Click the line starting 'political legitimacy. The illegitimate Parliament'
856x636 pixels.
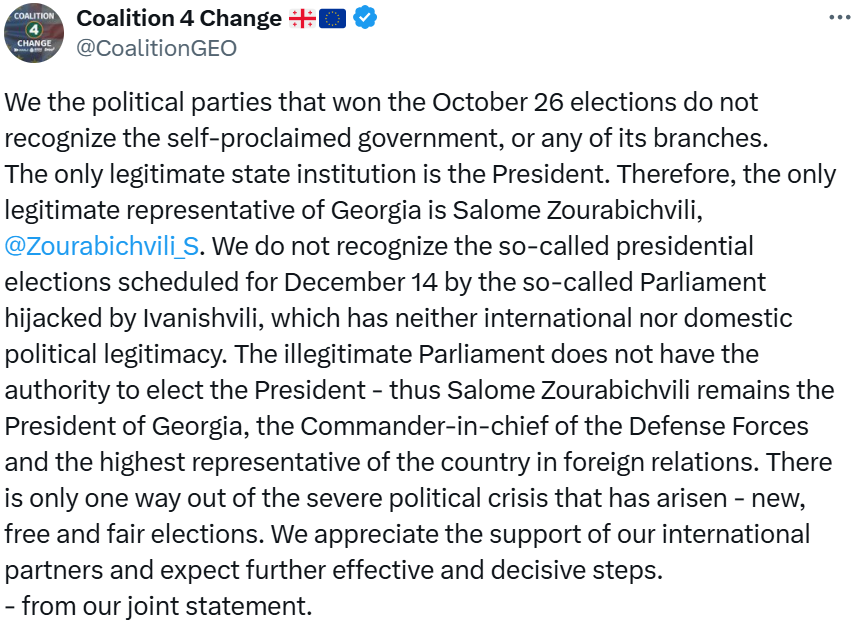(381, 354)
